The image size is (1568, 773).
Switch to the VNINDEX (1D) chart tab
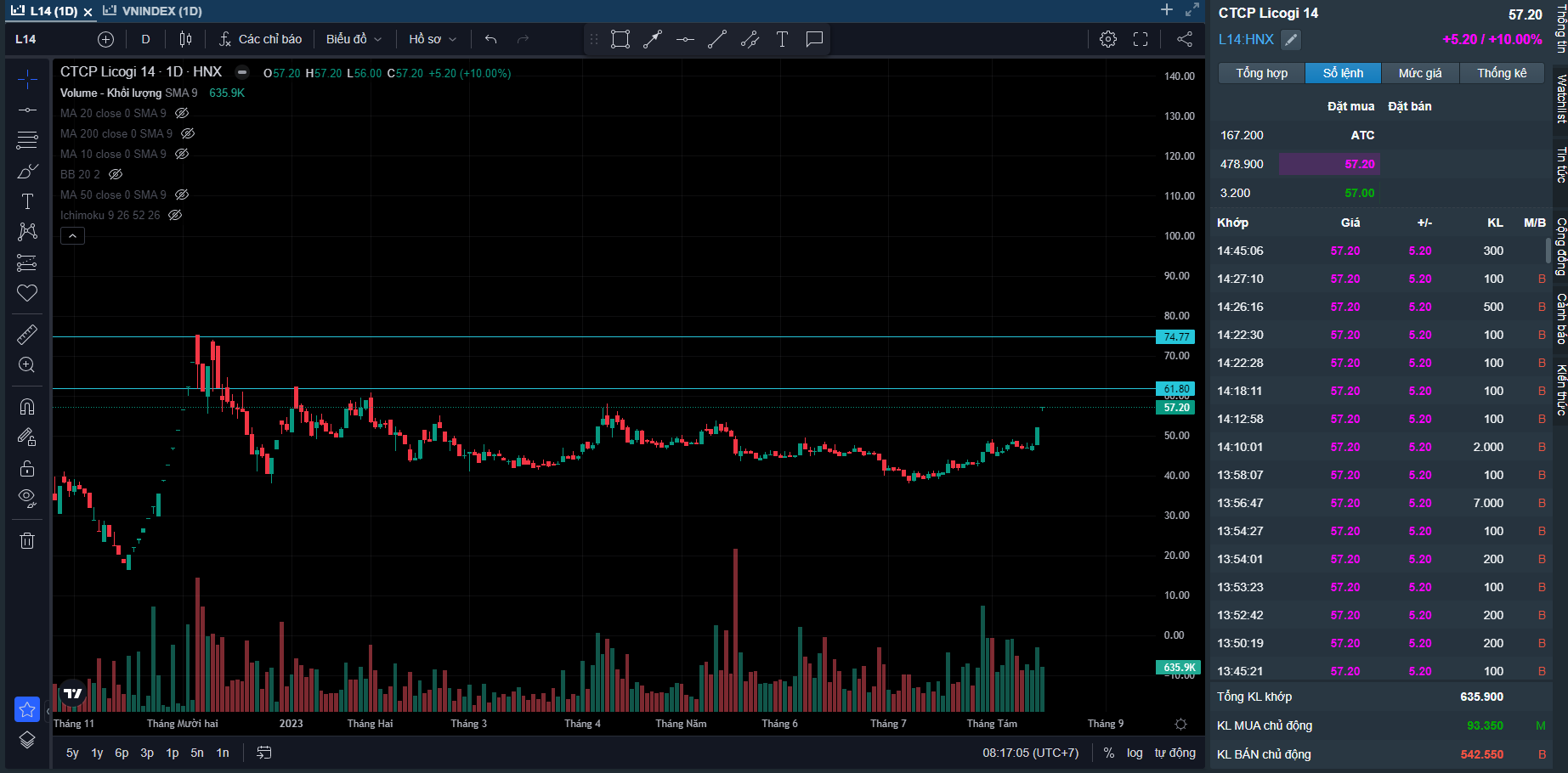tap(152, 11)
